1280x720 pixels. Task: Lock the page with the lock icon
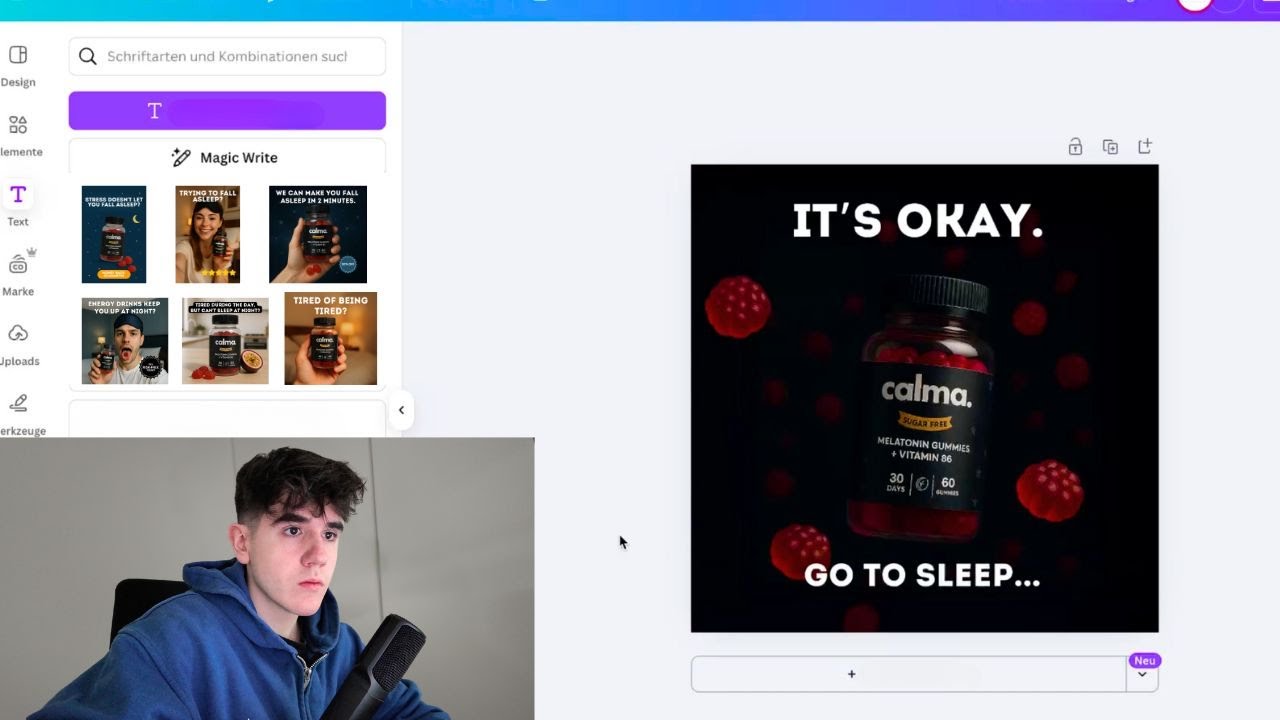(1075, 147)
